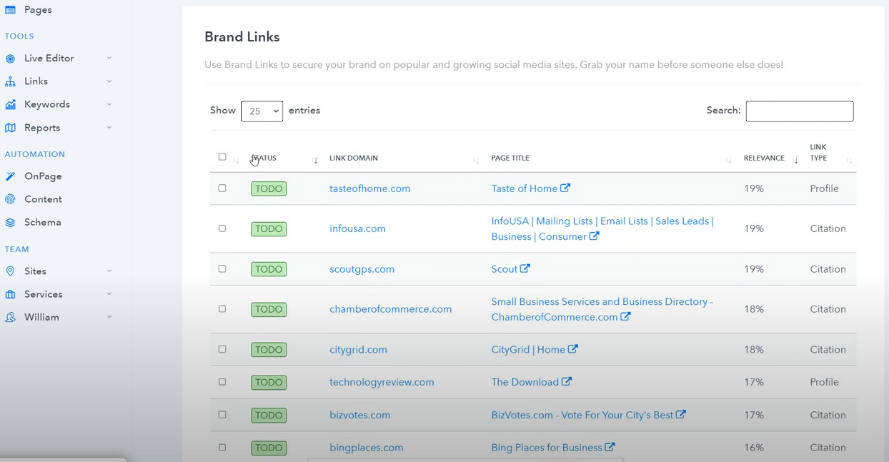Check the infousa.com row checkbox

(222, 228)
